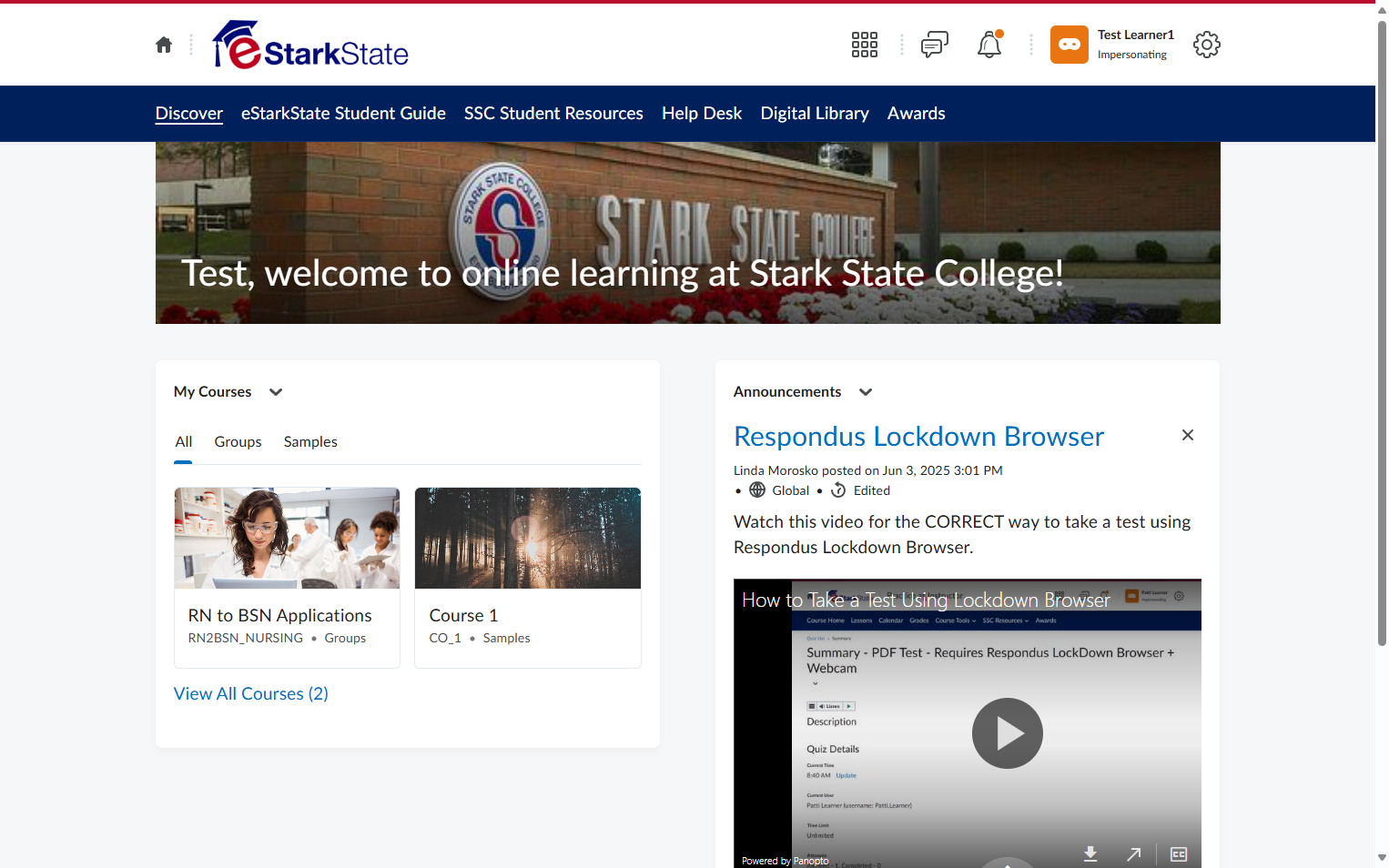Click the Course 1 forest image

528,538
